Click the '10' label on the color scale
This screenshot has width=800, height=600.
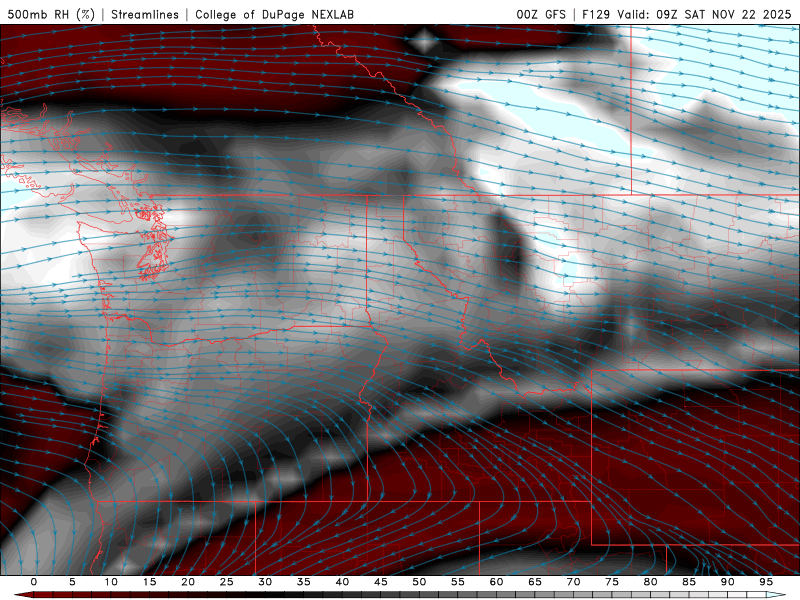111,582
